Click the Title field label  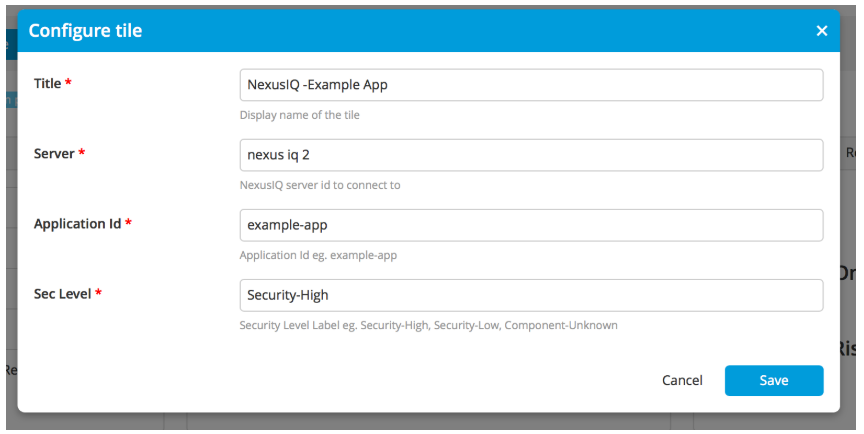click(47, 84)
